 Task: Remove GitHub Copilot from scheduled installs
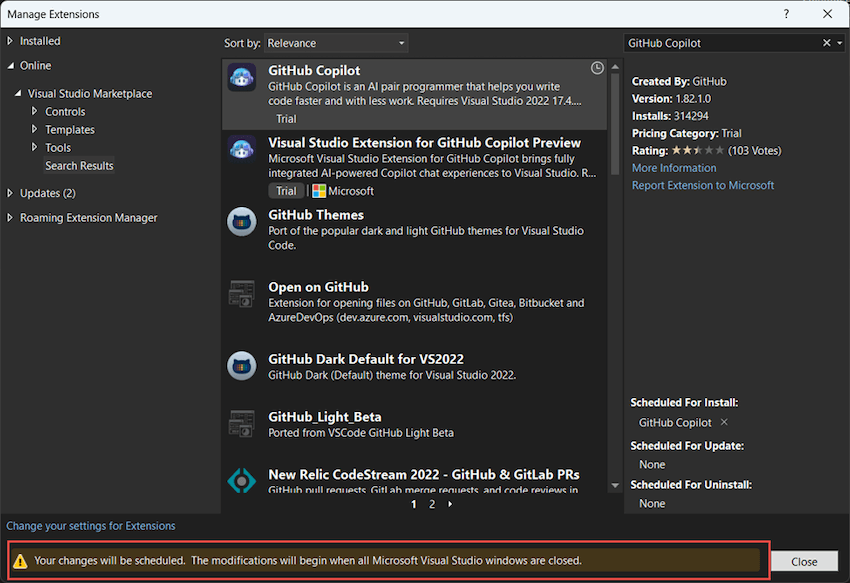pos(724,422)
